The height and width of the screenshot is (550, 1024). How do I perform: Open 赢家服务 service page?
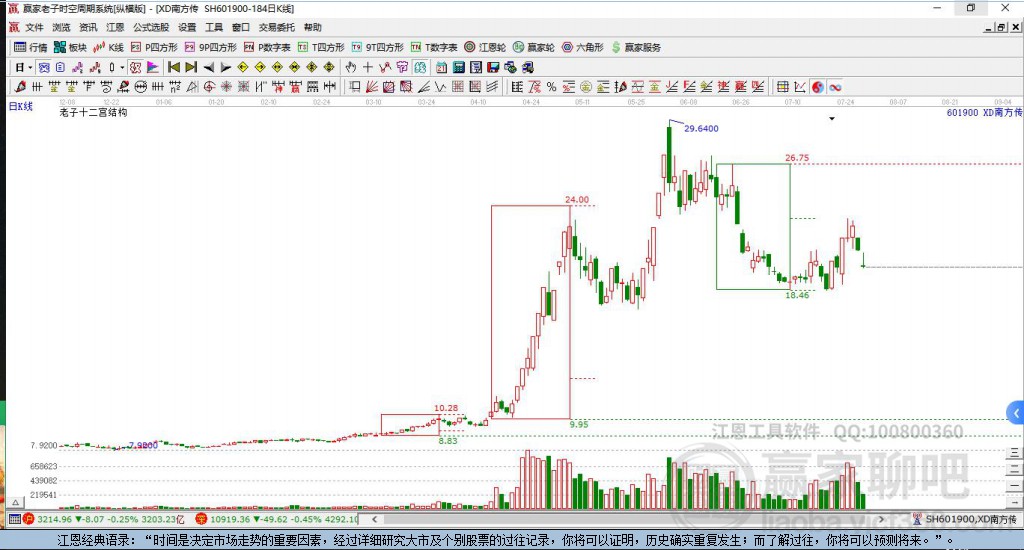click(636, 47)
